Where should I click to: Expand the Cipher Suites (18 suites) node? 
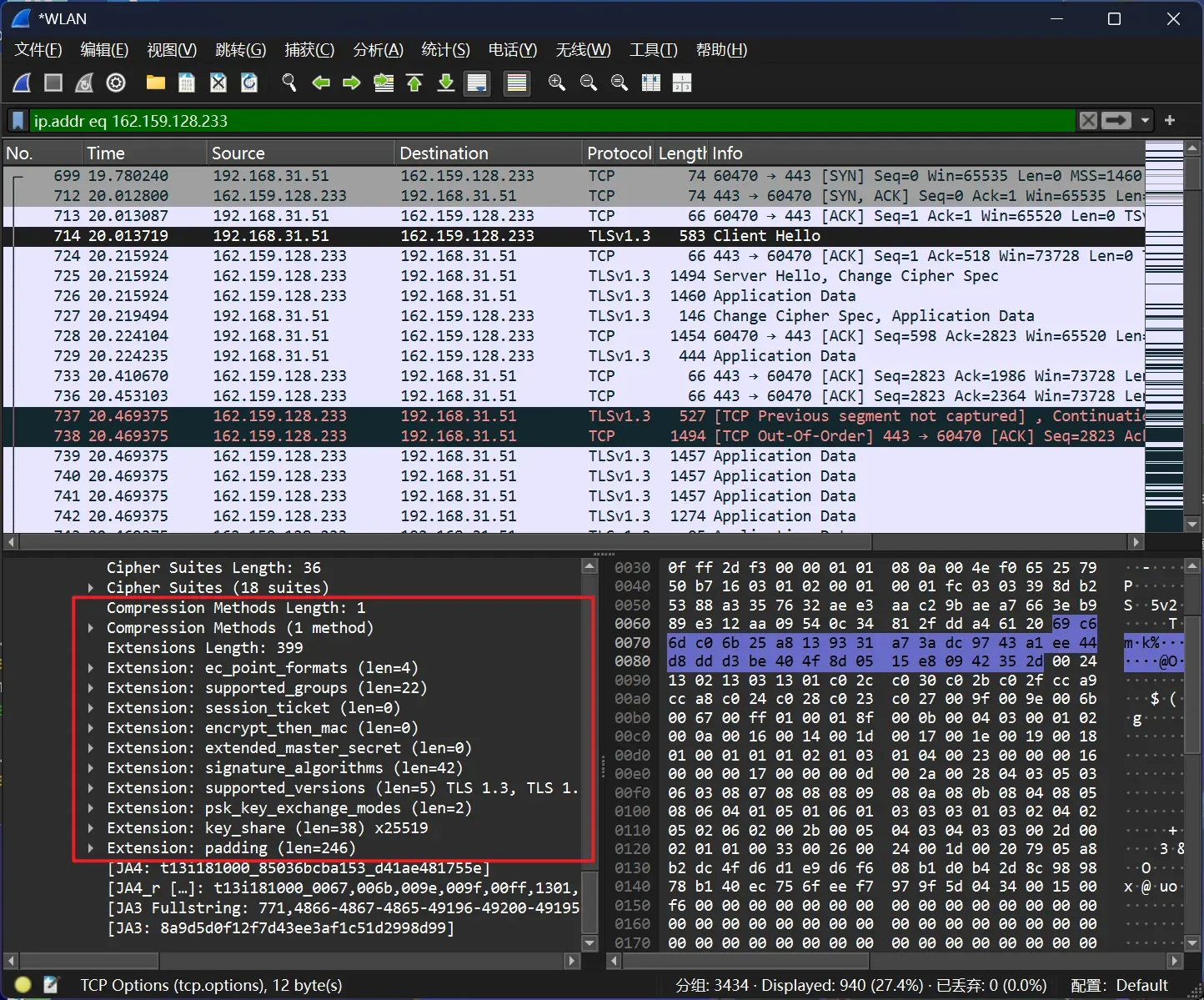tap(91, 588)
